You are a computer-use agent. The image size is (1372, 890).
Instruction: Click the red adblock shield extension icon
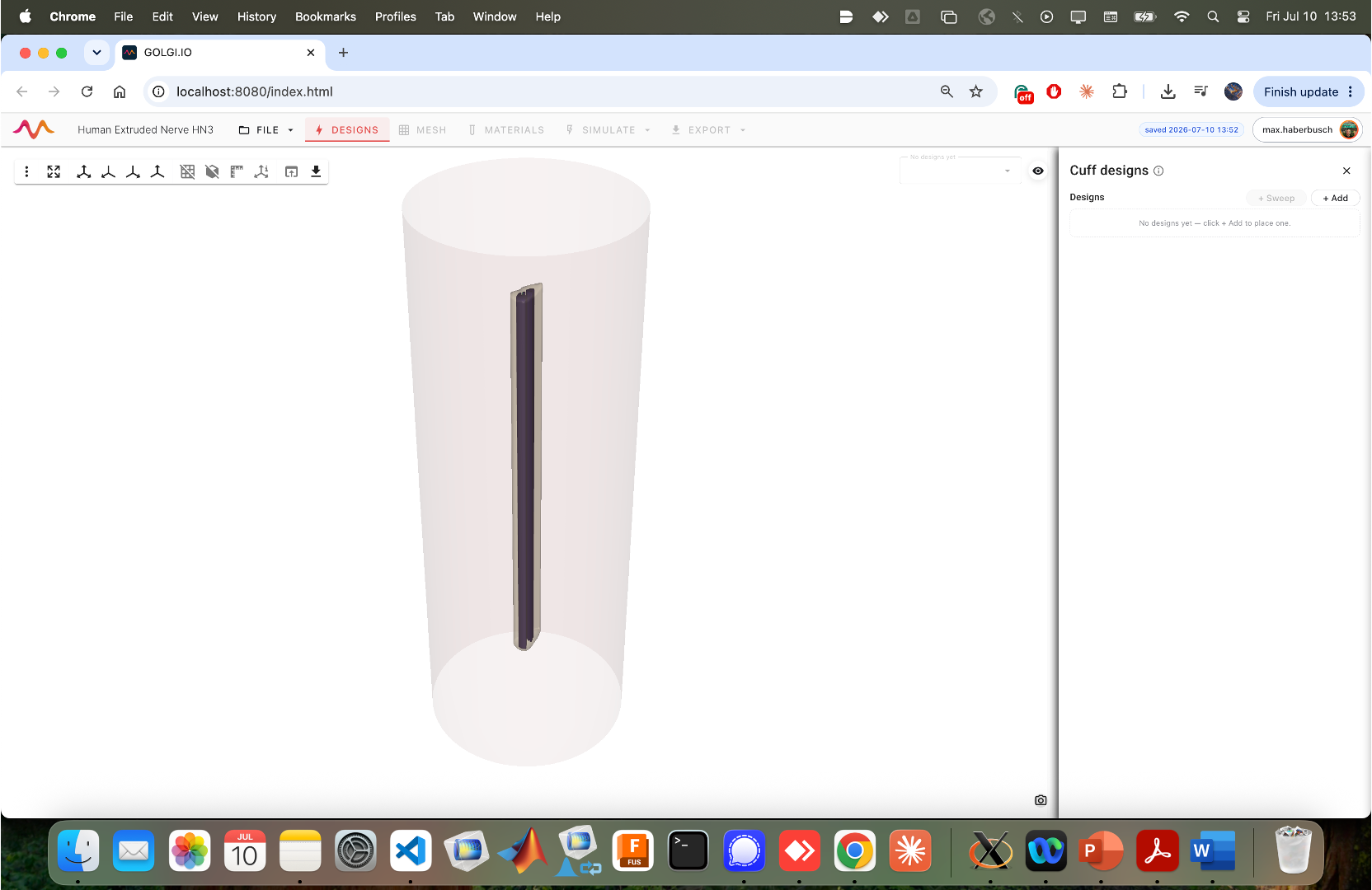click(1054, 91)
